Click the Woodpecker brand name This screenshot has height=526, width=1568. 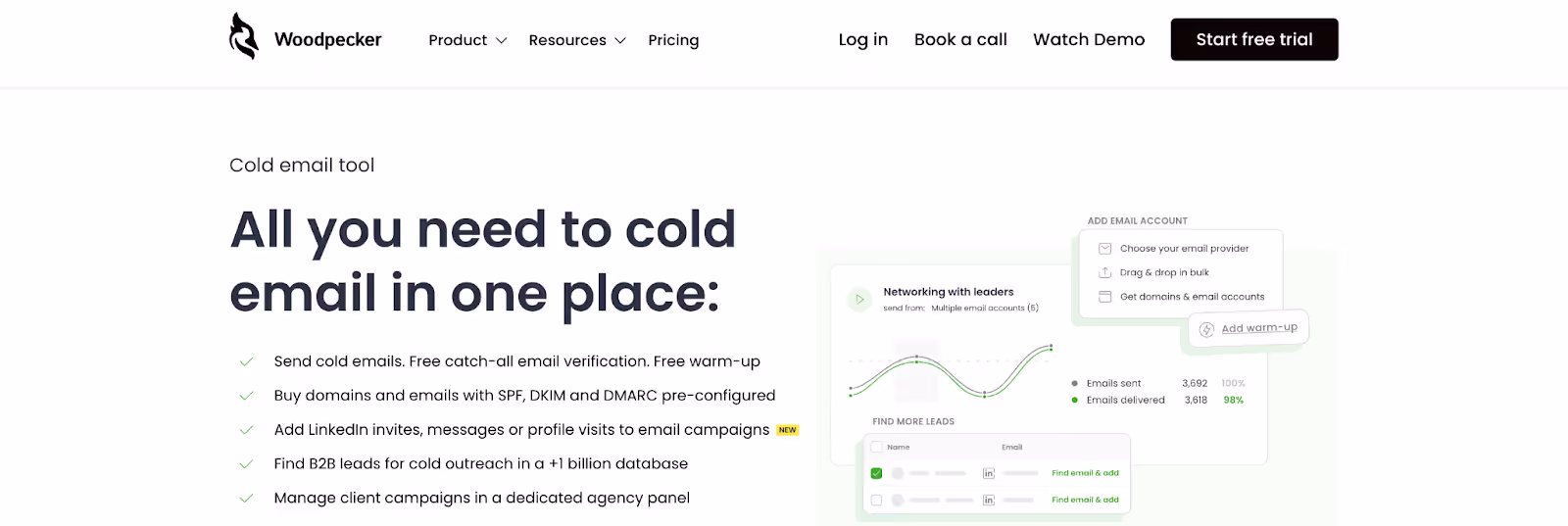tap(327, 39)
